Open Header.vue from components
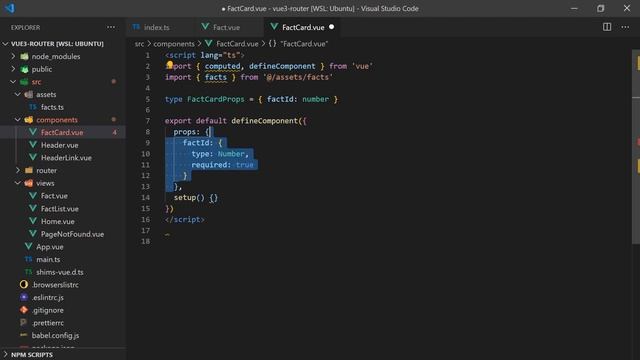The height and width of the screenshot is (360, 640). [60, 145]
